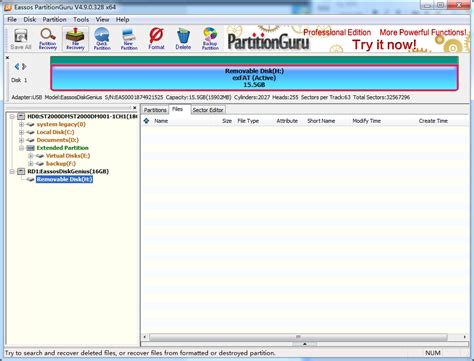This screenshot has height=361, width=474.
Task: Click the scrollbar right arrow
Action: coord(465,337)
